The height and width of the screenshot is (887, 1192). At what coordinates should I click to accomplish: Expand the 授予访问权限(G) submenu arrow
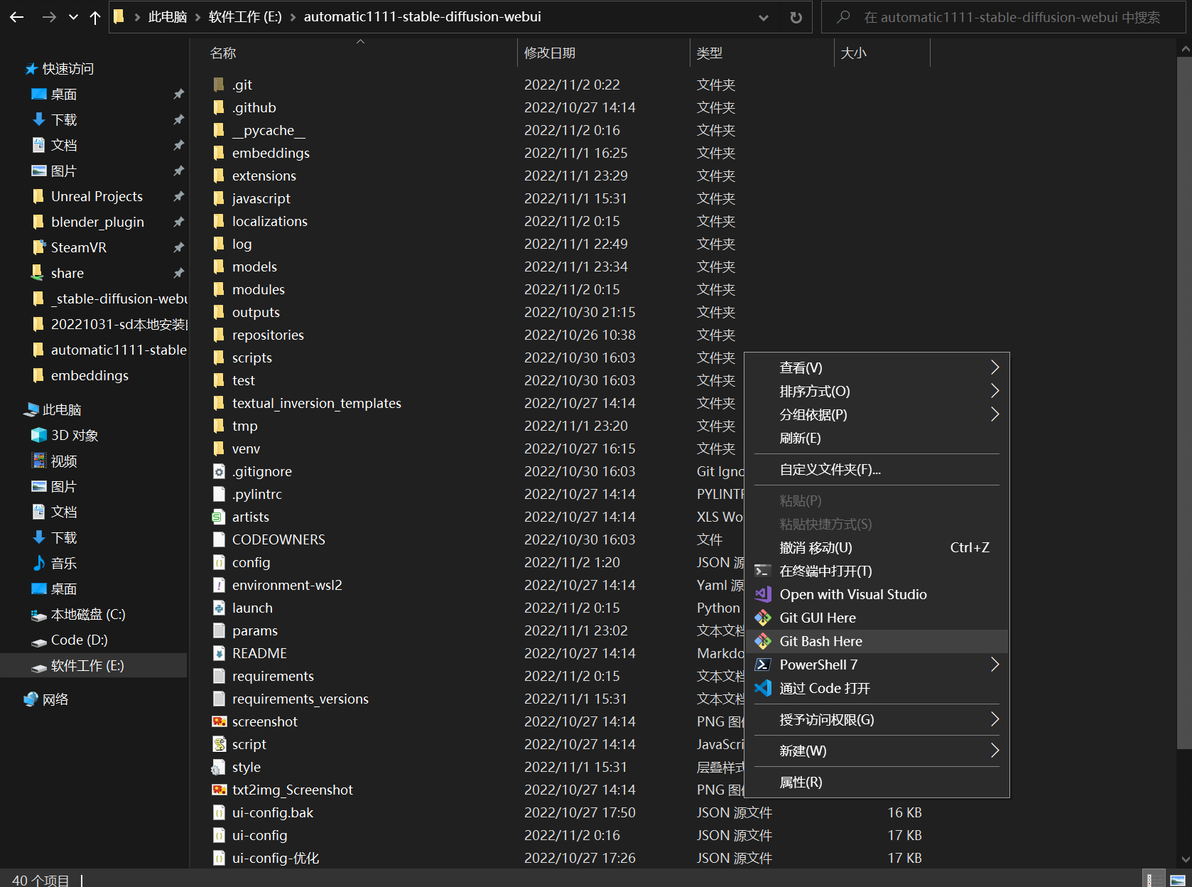click(994, 720)
